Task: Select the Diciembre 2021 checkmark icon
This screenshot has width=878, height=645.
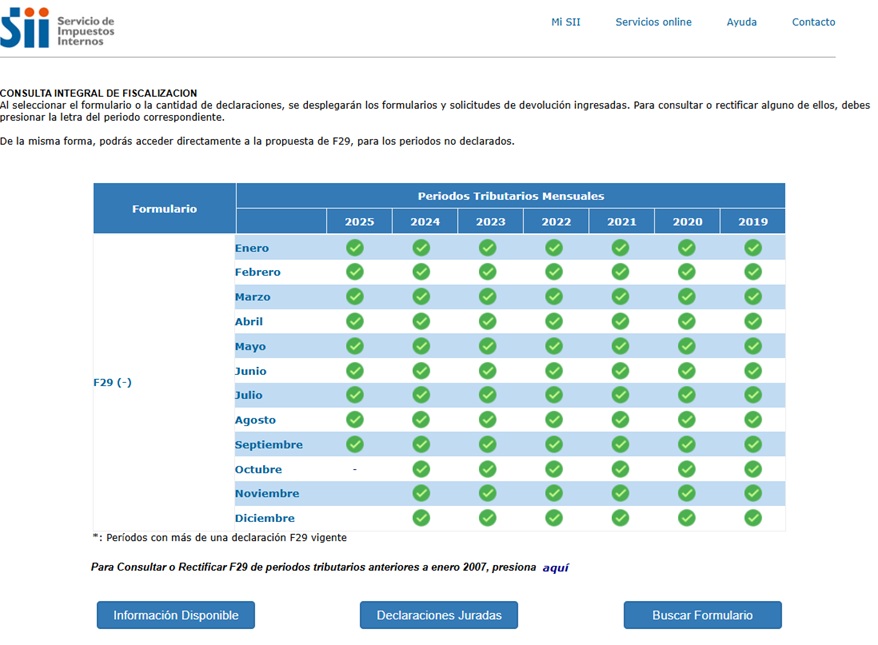Action: tap(620, 518)
